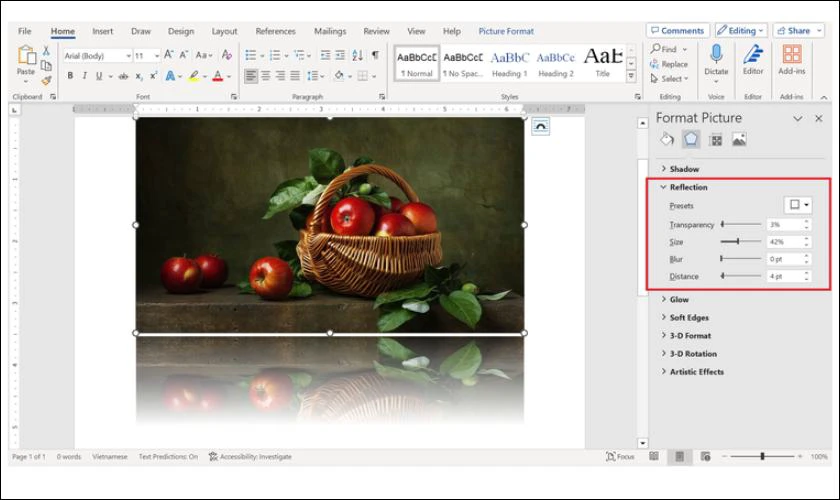Open the Editing mode button

741,31
